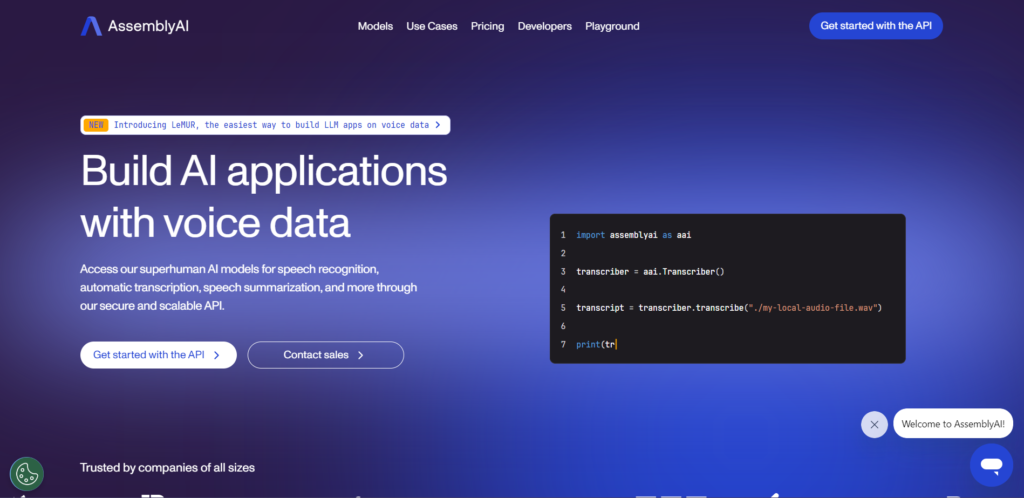Open the Use Cases menu
Viewport: 1024px width, 498px height.
(432, 26)
